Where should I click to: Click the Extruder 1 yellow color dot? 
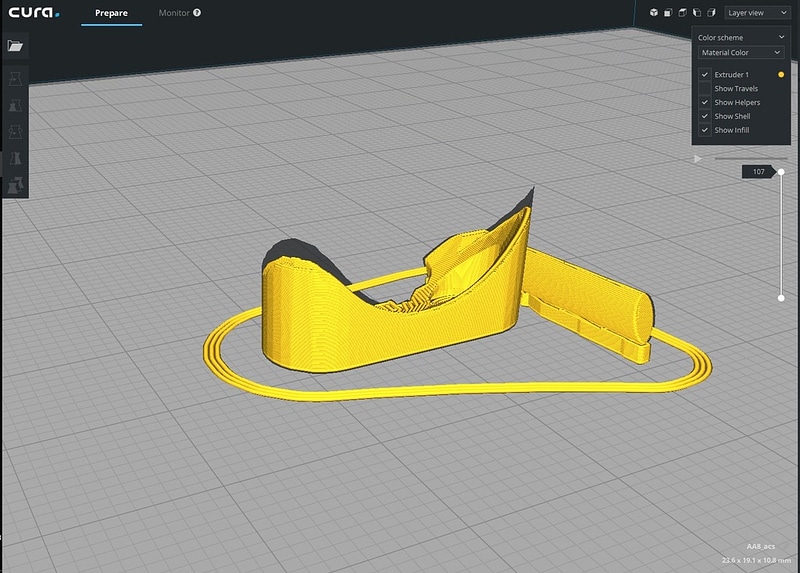pos(781,74)
